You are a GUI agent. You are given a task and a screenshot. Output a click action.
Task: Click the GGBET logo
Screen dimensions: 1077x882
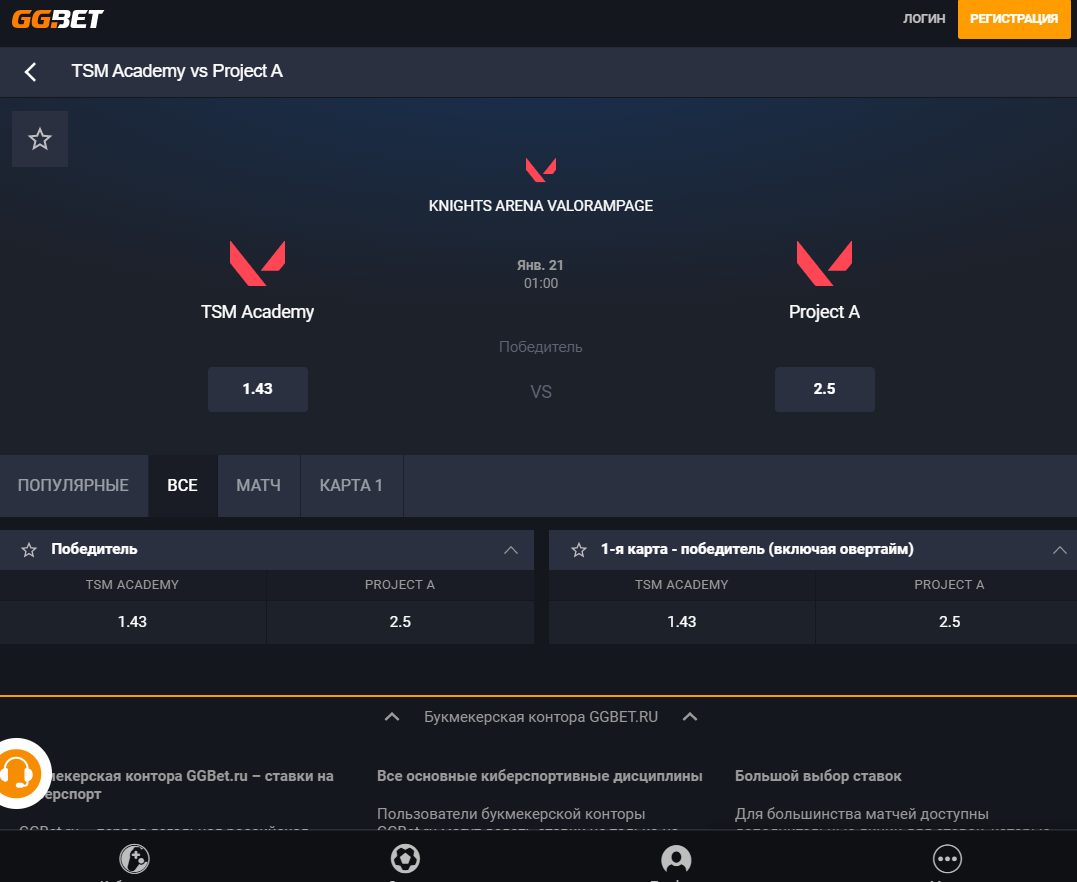[58, 19]
